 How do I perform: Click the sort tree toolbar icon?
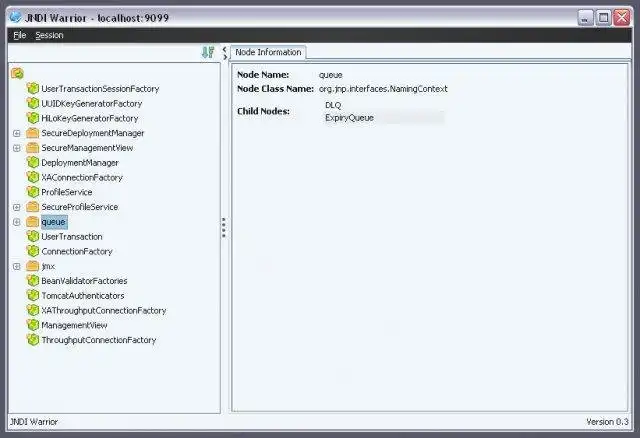point(208,52)
